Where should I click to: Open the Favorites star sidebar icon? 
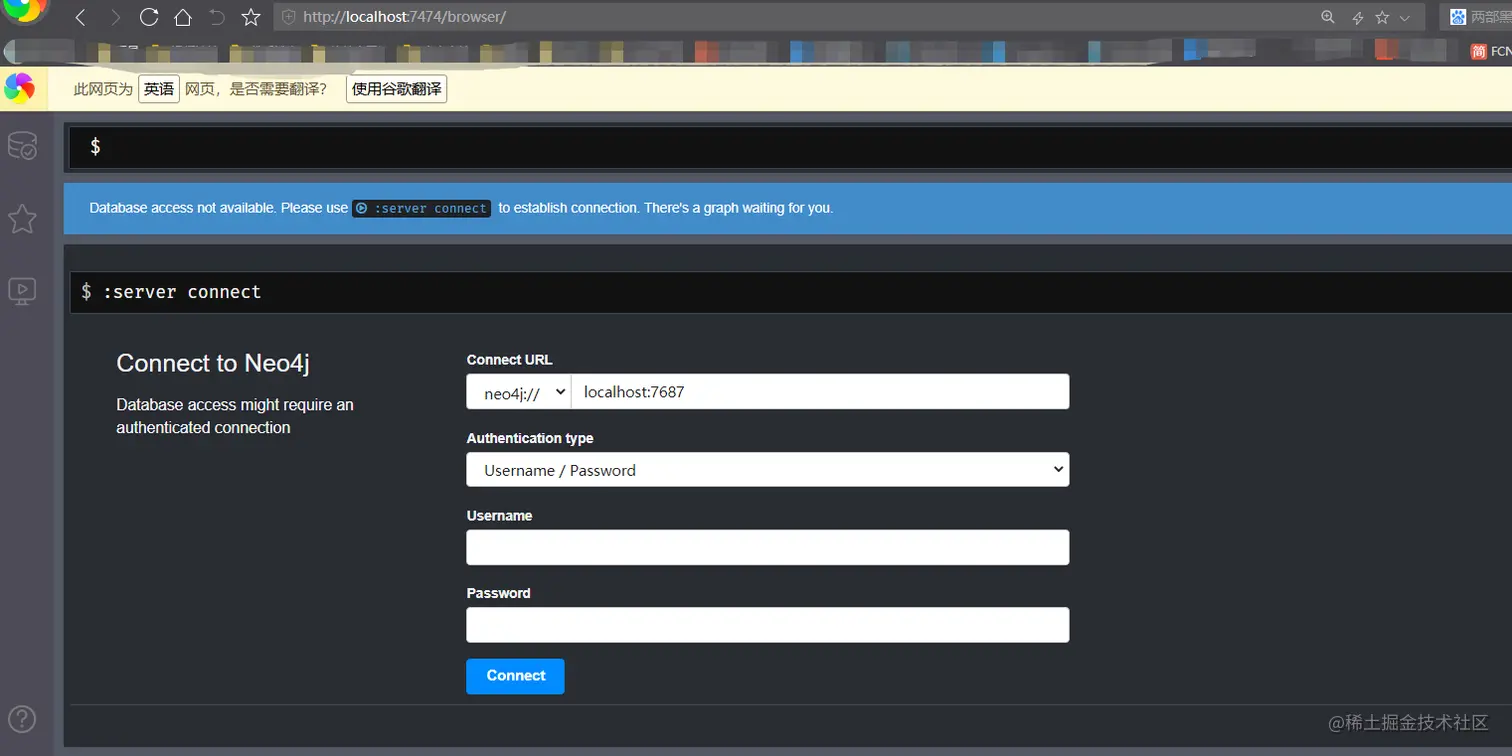(22, 219)
